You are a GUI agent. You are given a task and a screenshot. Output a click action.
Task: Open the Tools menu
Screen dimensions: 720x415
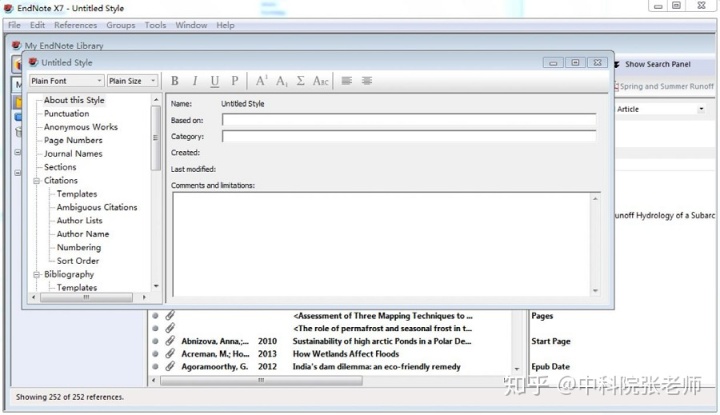point(155,25)
